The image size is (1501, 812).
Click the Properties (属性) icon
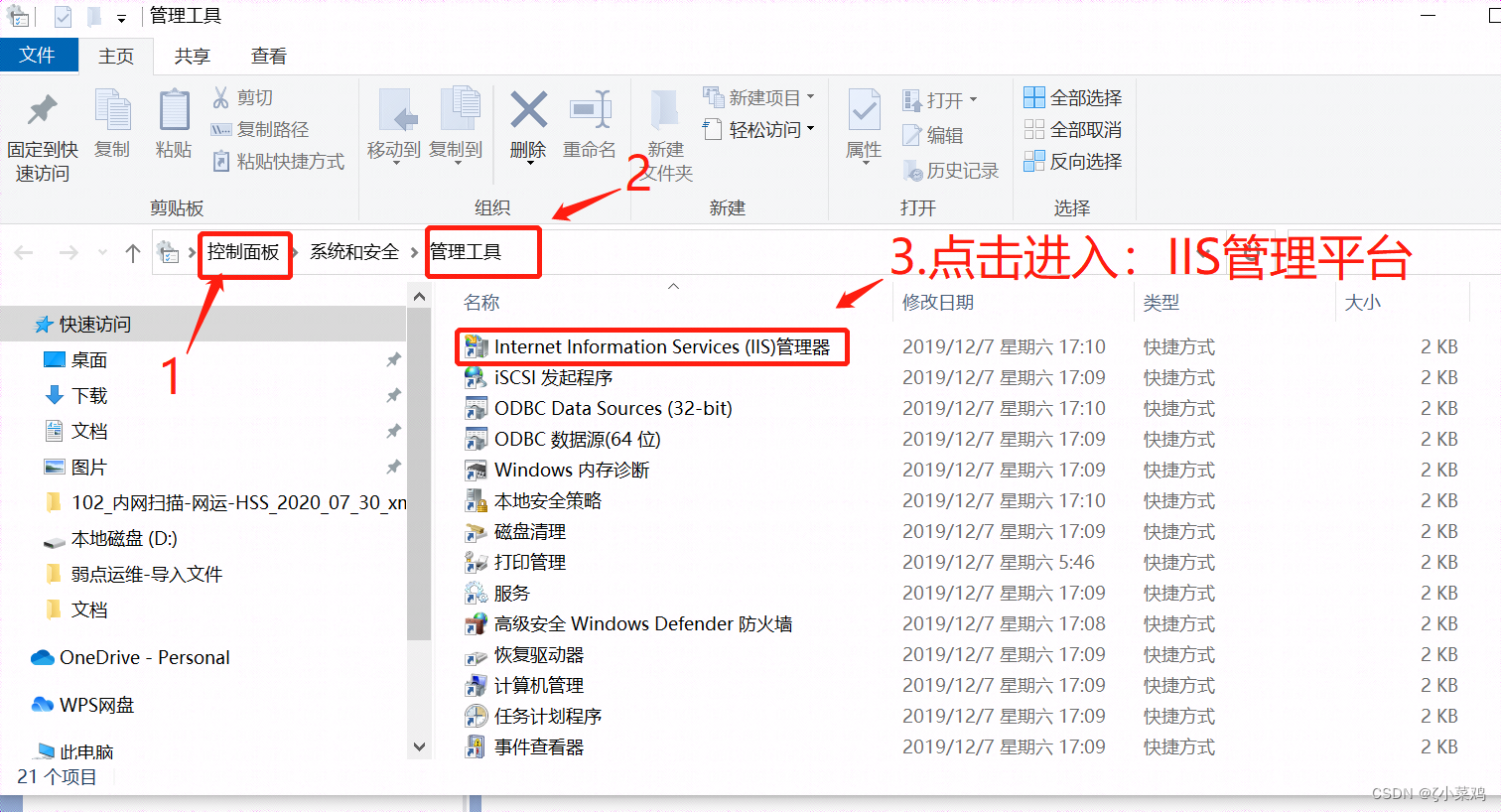(x=864, y=110)
